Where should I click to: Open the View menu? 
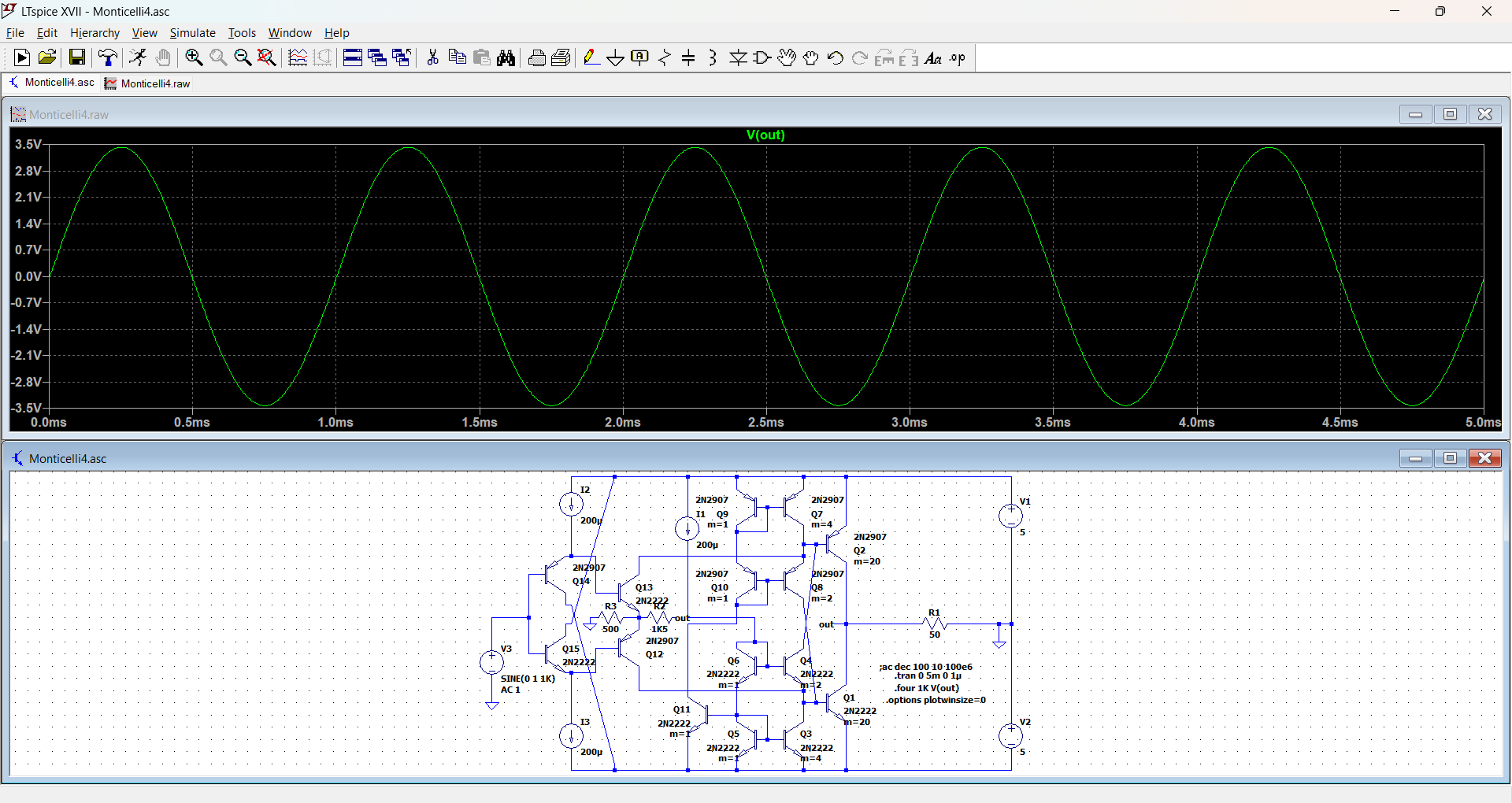click(144, 33)
